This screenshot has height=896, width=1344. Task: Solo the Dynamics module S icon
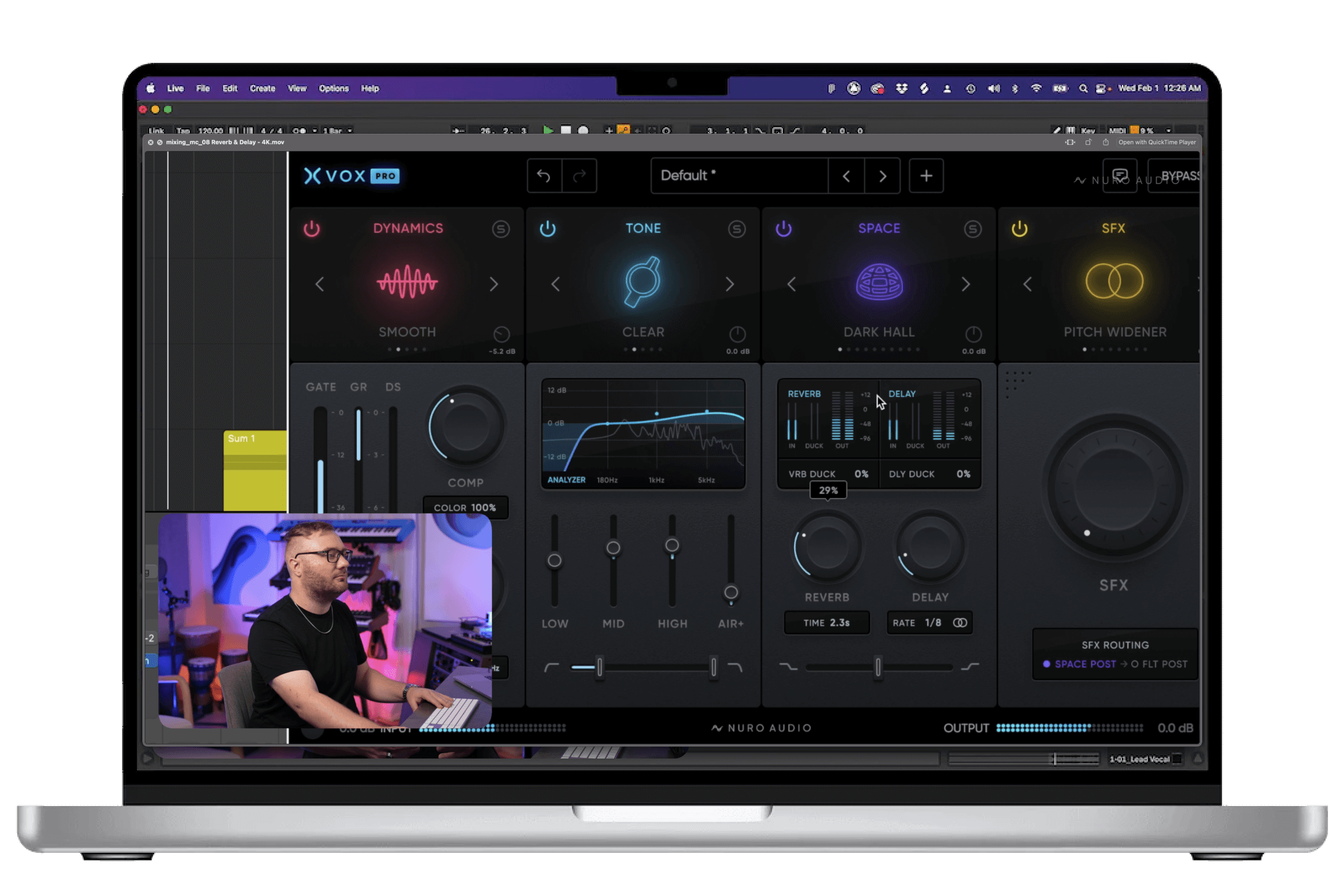click(501, 229)
